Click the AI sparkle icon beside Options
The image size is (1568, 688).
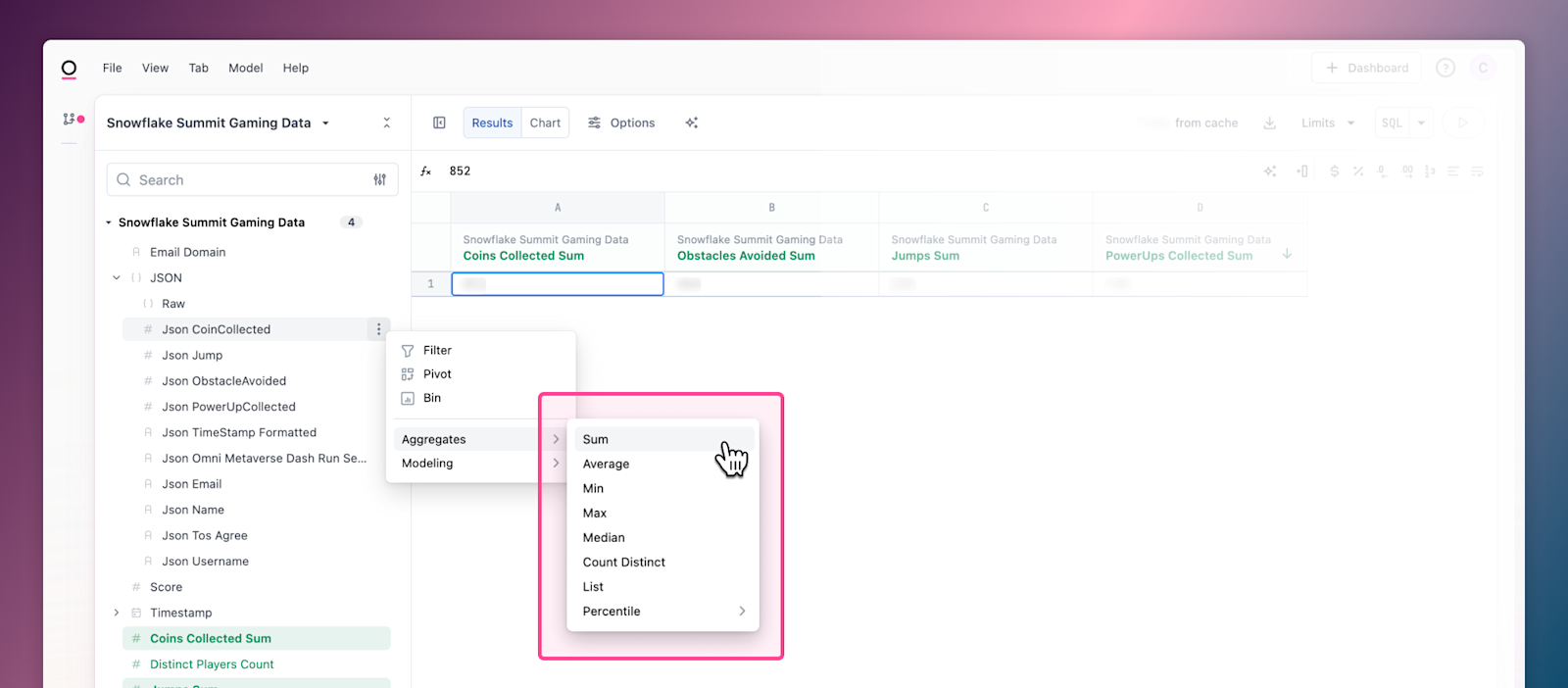point(692,123)
